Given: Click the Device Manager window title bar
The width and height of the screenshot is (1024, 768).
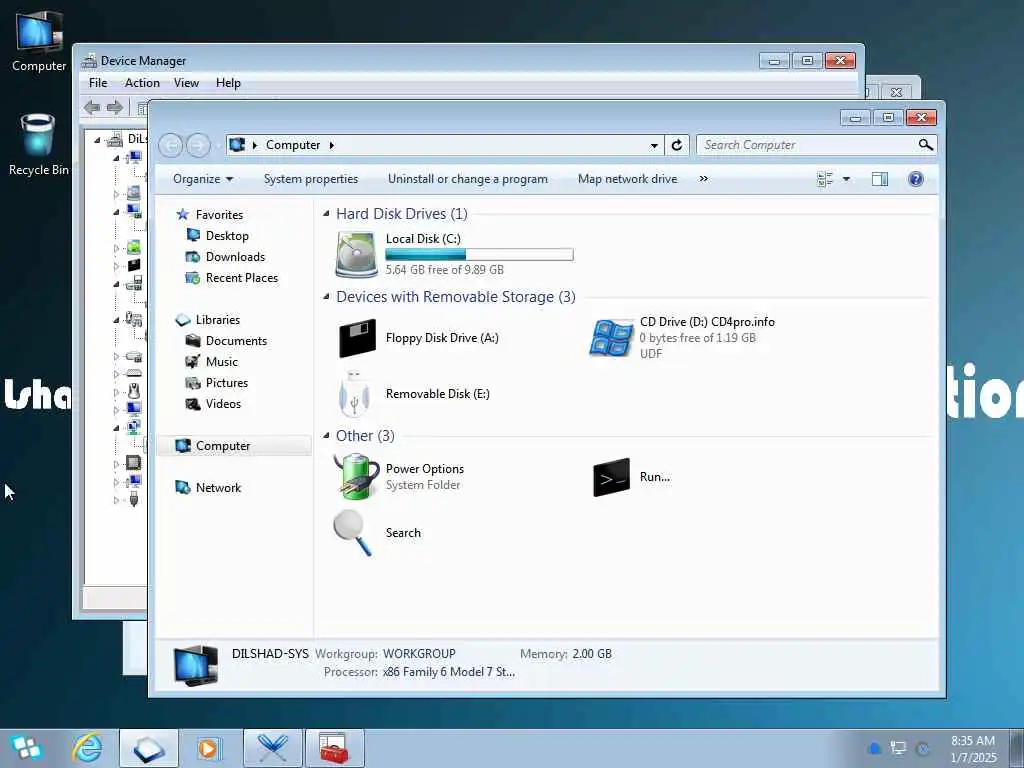Looking at the screenshot, I should [x=418, y=60].
